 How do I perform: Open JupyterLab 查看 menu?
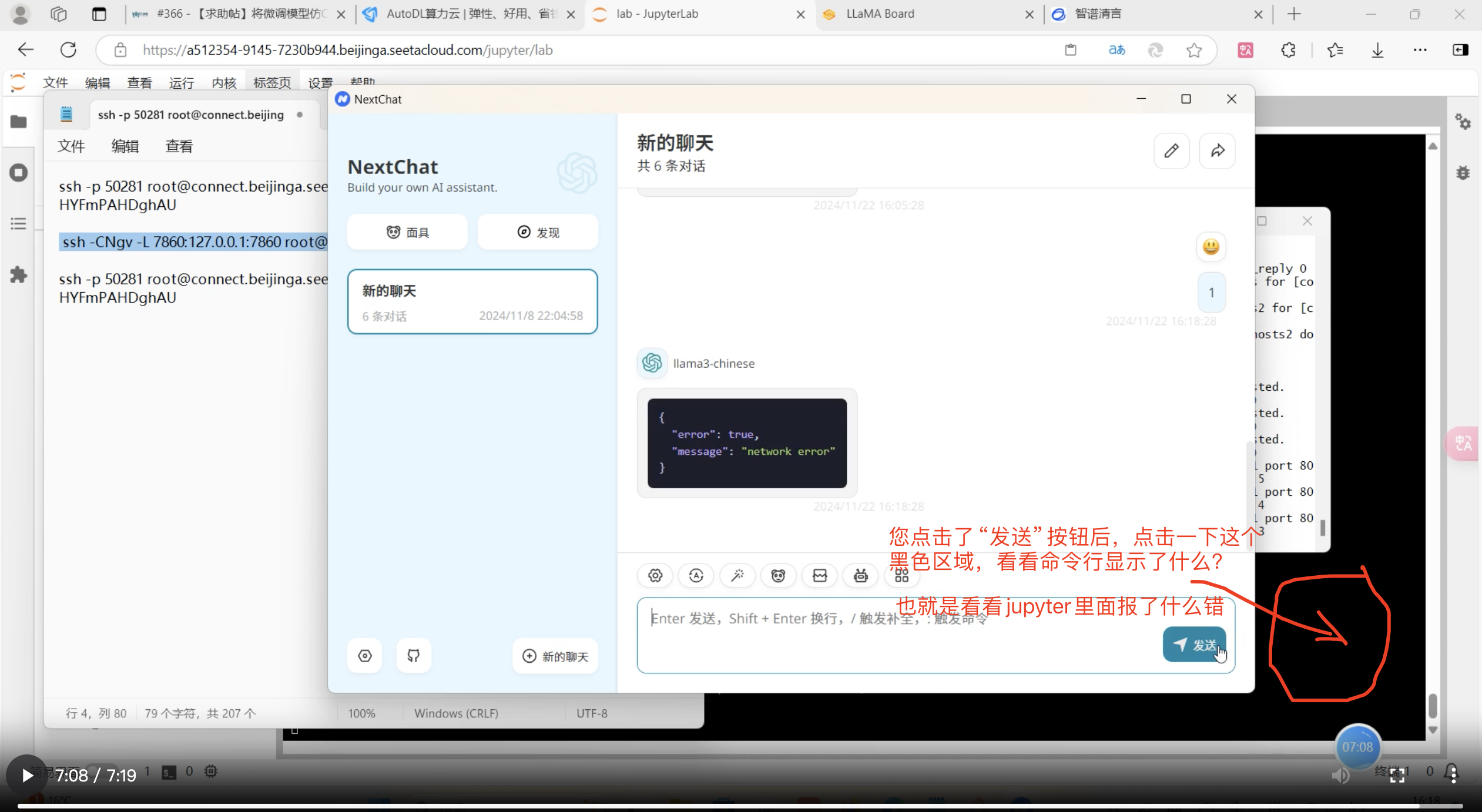[140, 82]
